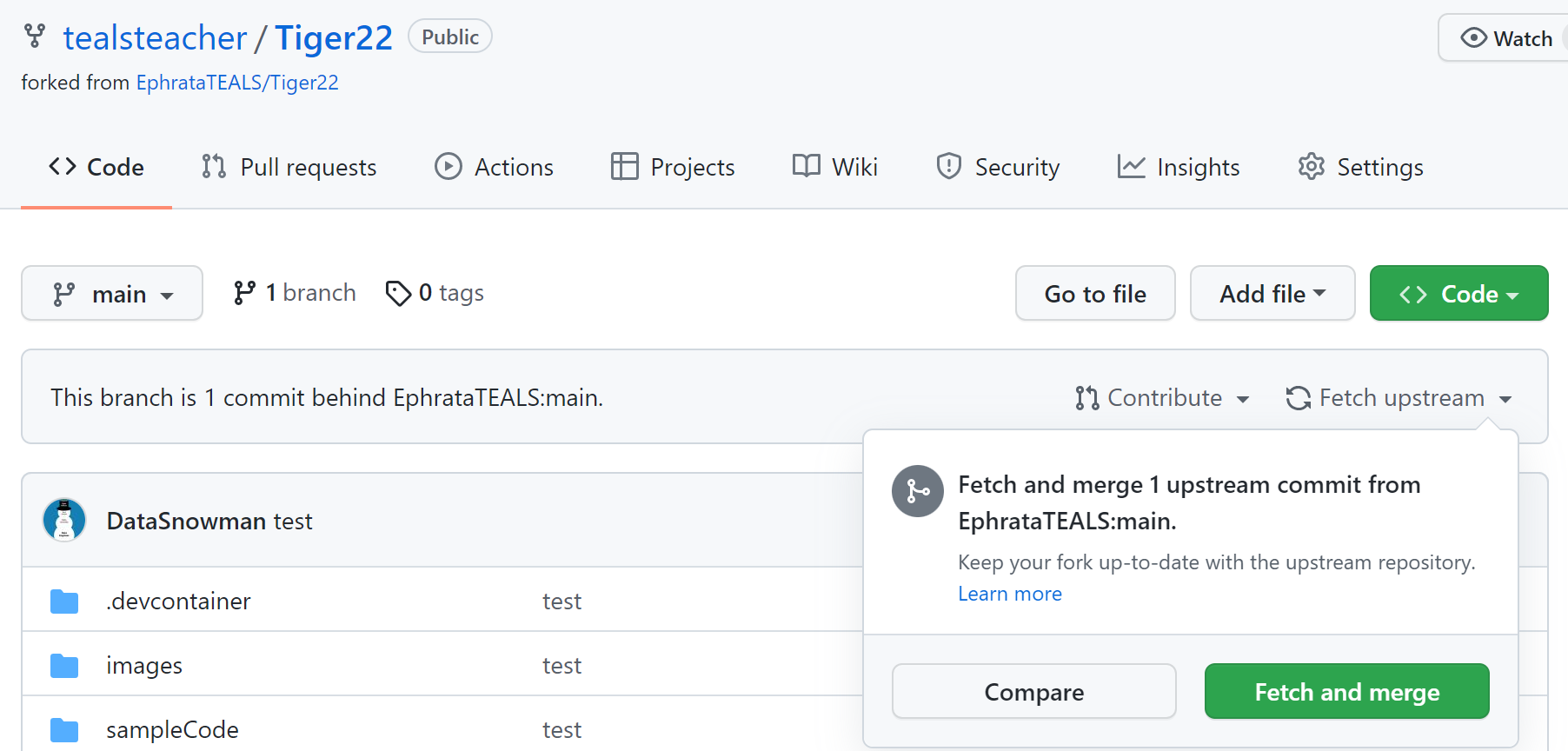Click the sync icon beside Fetch upstream

point(1299,398)
